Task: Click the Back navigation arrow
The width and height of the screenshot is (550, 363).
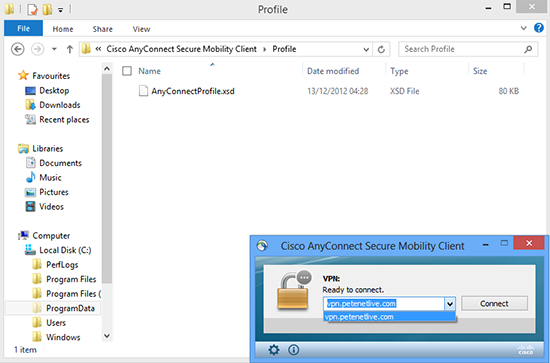Action: tap(18, 49)
